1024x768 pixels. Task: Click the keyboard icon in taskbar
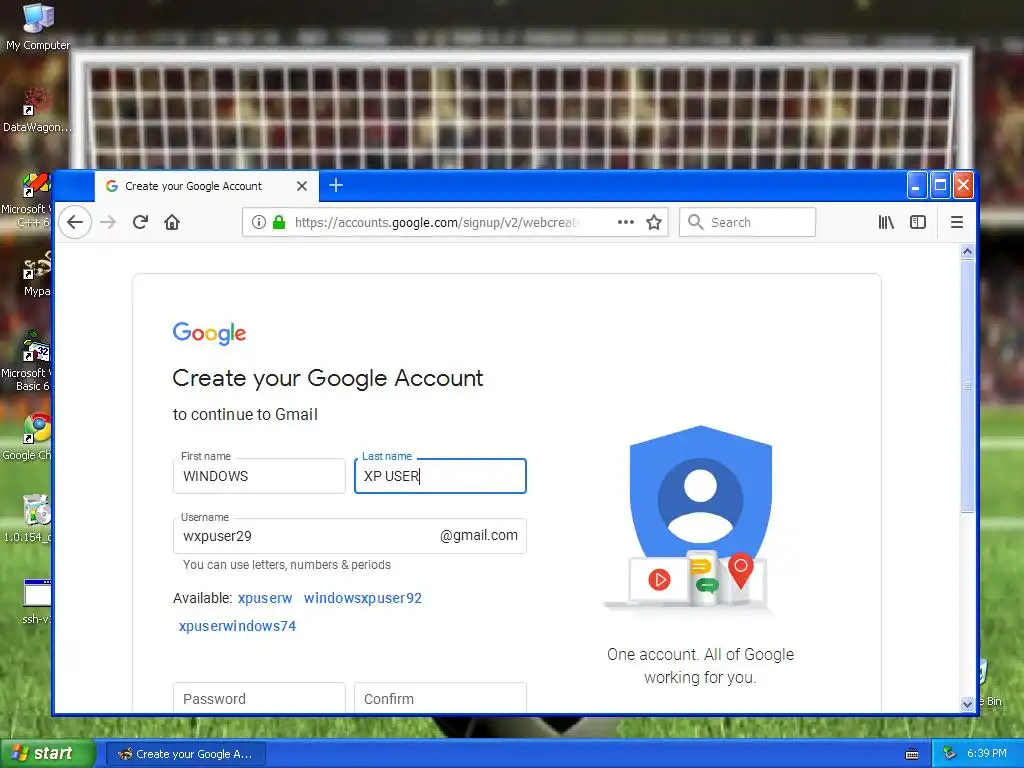(912, 754)
